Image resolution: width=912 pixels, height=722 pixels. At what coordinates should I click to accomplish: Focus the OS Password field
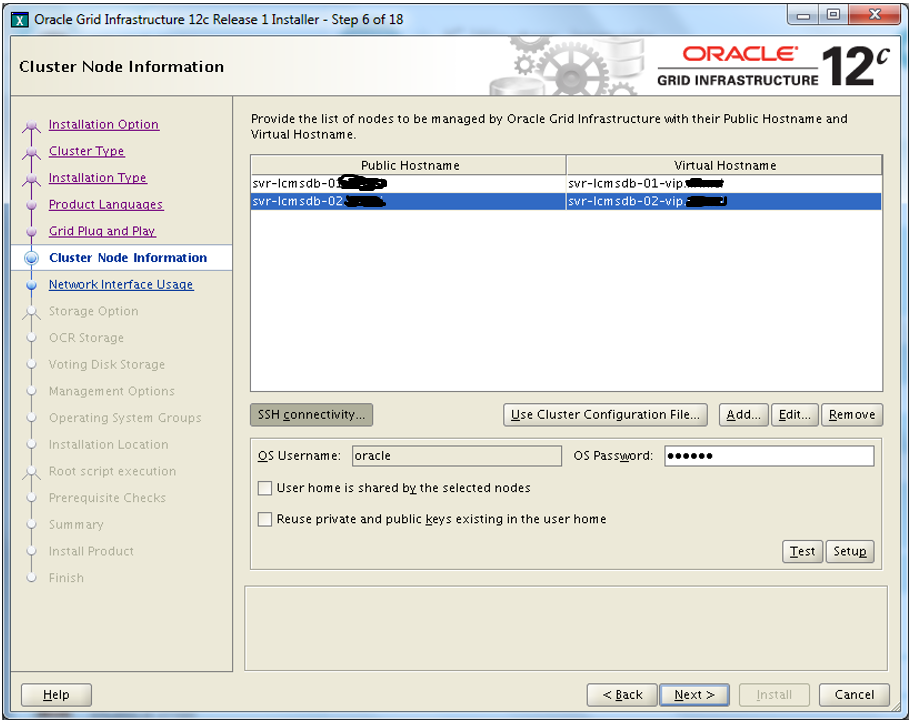pos(769,456)
